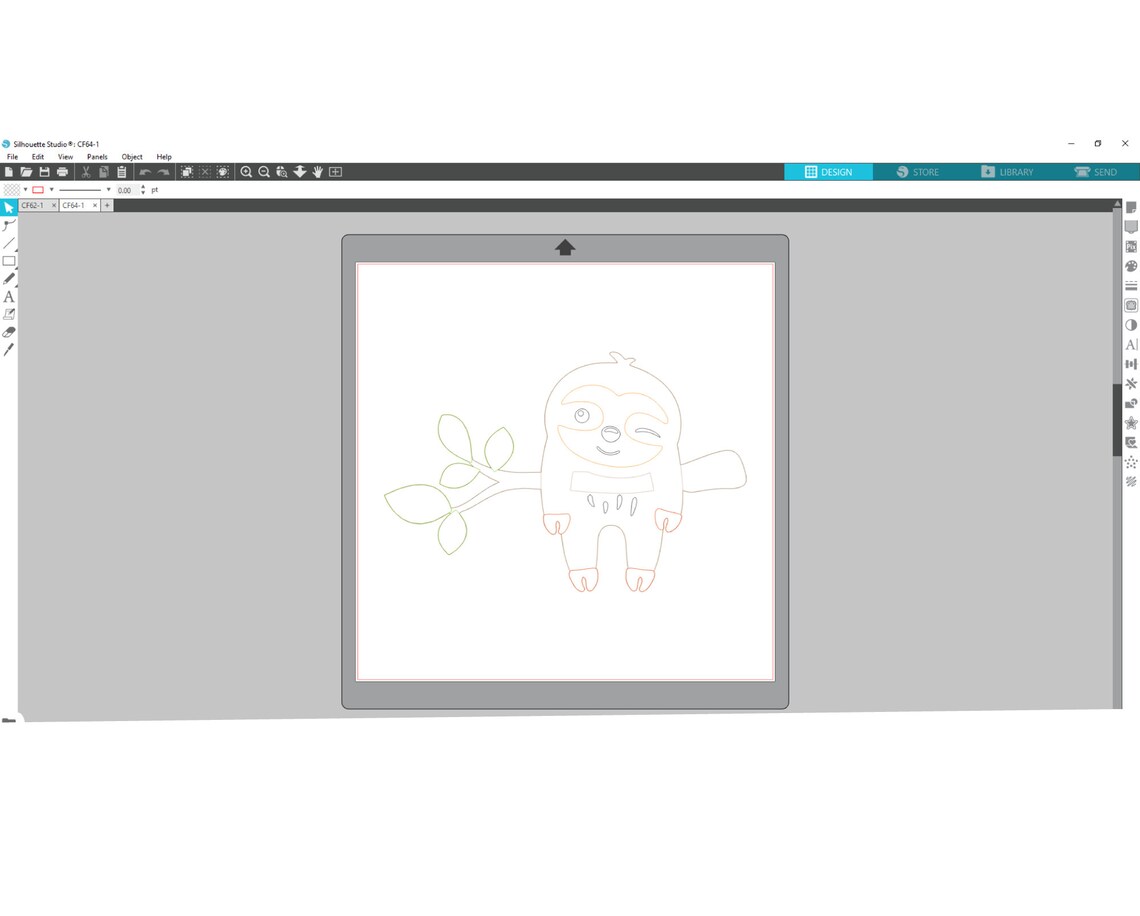
Task: Activate the Pan hand tool
Action: 318,172
